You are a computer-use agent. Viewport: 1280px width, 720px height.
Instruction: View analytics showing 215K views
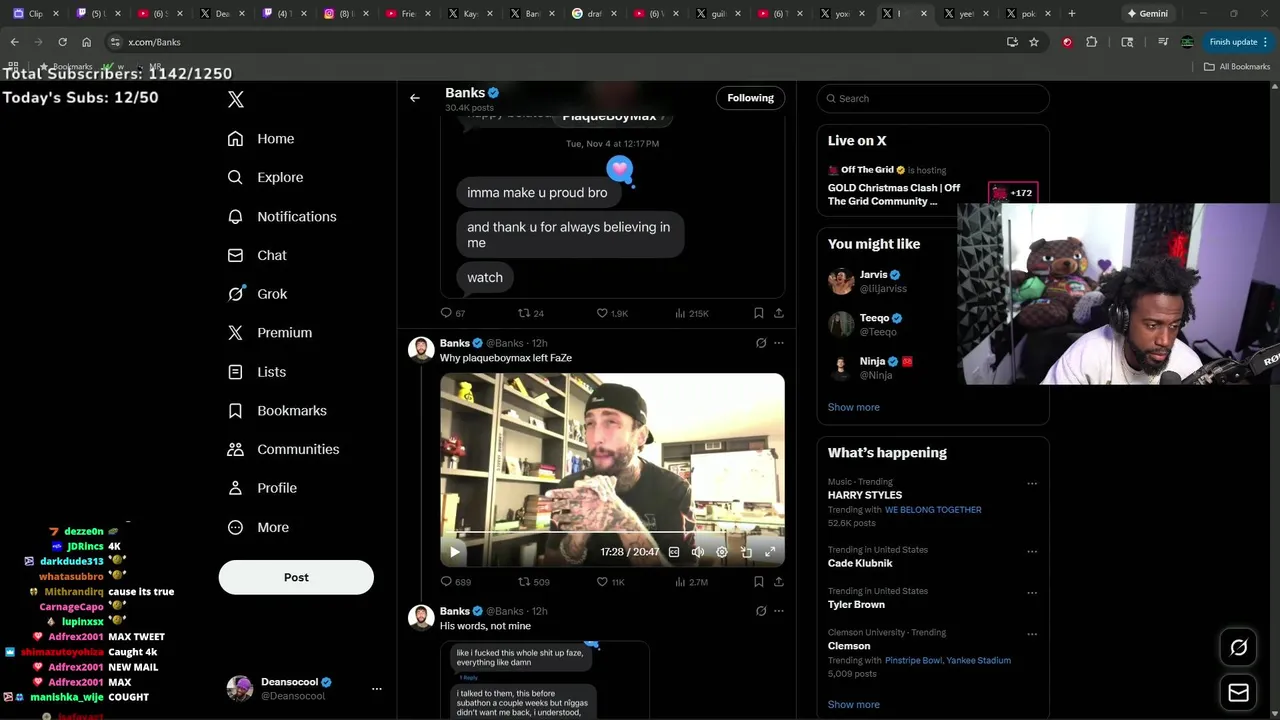(x=691, y=313)
